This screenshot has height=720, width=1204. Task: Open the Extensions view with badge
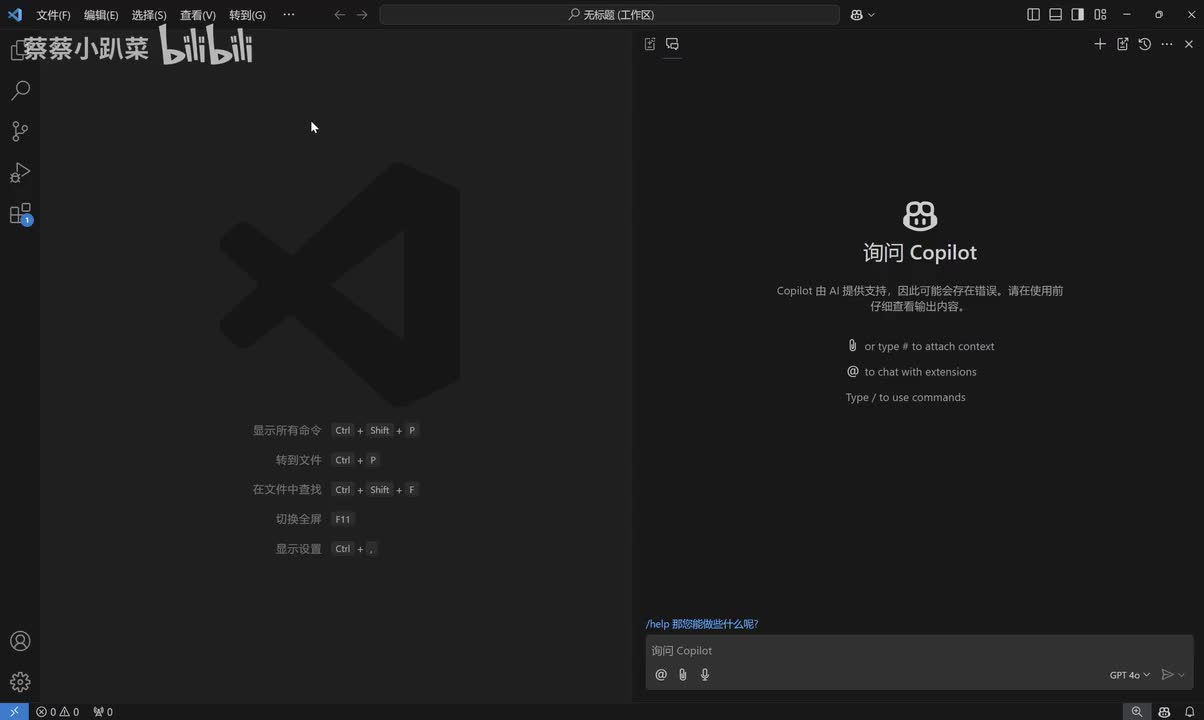20,214
